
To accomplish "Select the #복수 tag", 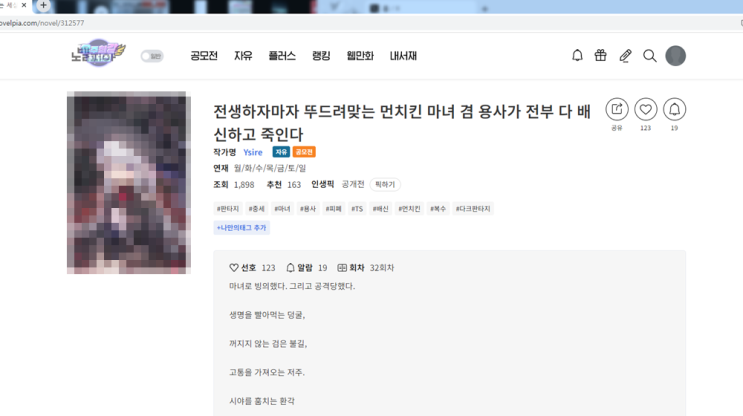I will [438, 208].
